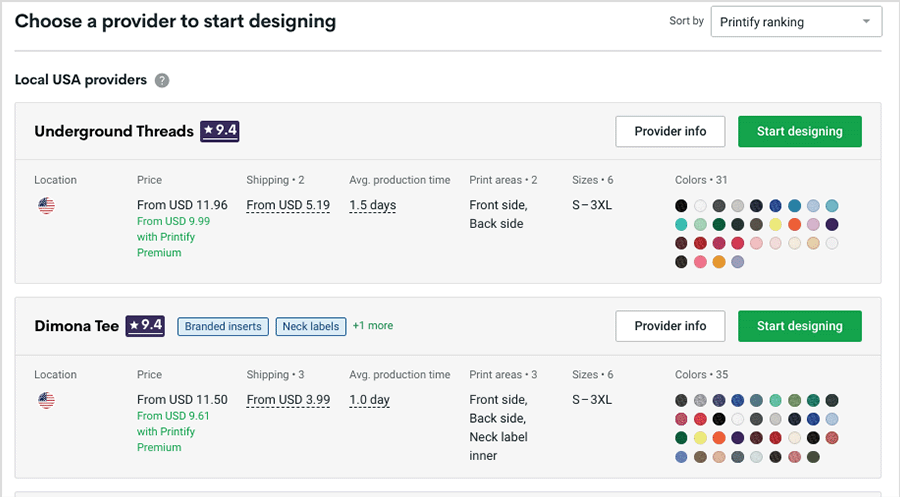Click the From USD 11.96 price
The image size is (900, 497).
click(x=182, y=205)
